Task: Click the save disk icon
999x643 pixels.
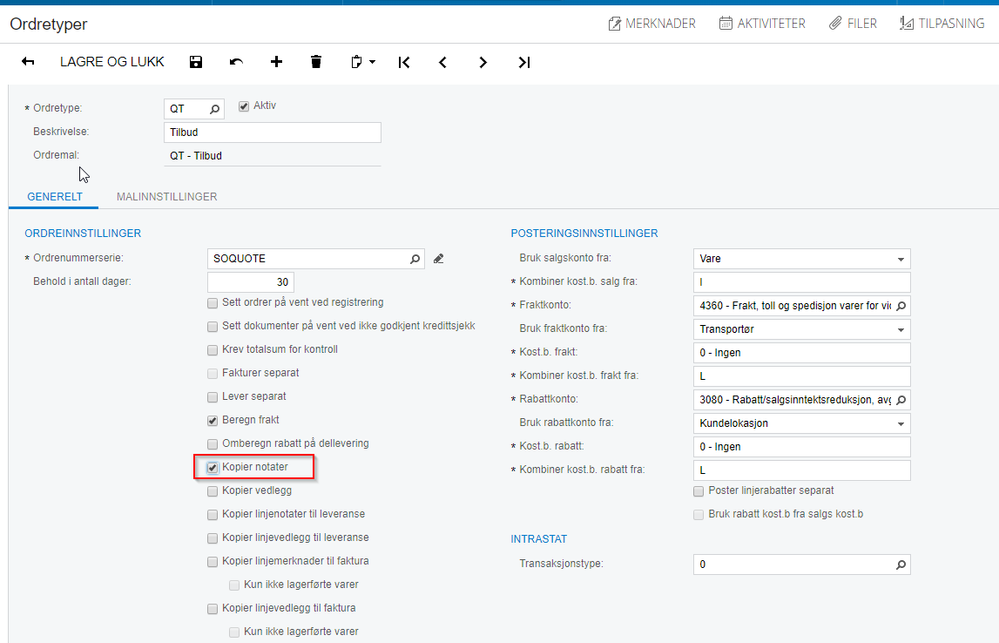Action: [196, 62]
